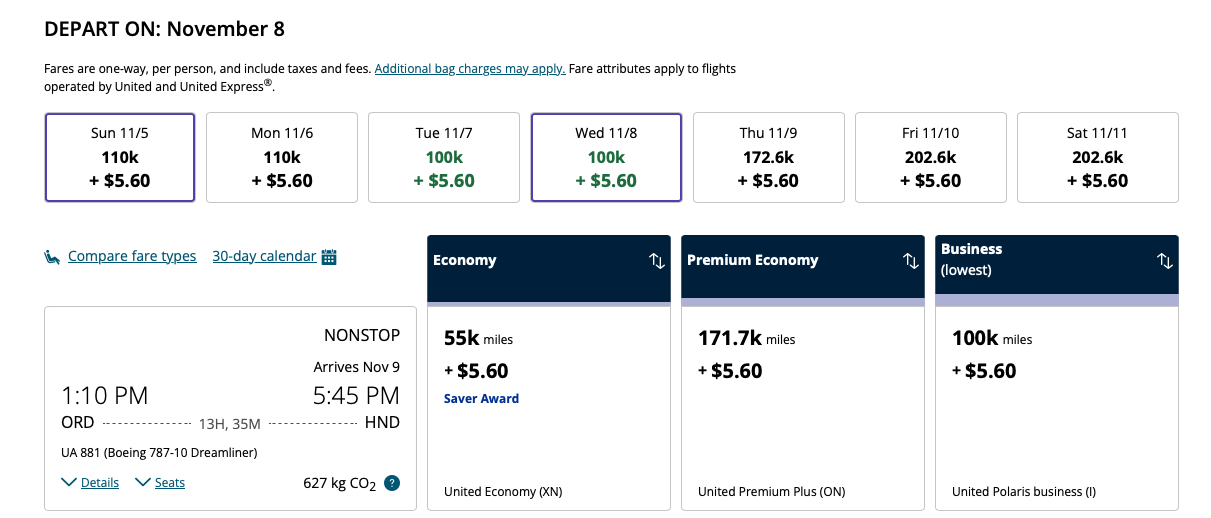Select the Sun 11/5 date option
This screenshot has width=1211, height=518.
coord(120,157)
